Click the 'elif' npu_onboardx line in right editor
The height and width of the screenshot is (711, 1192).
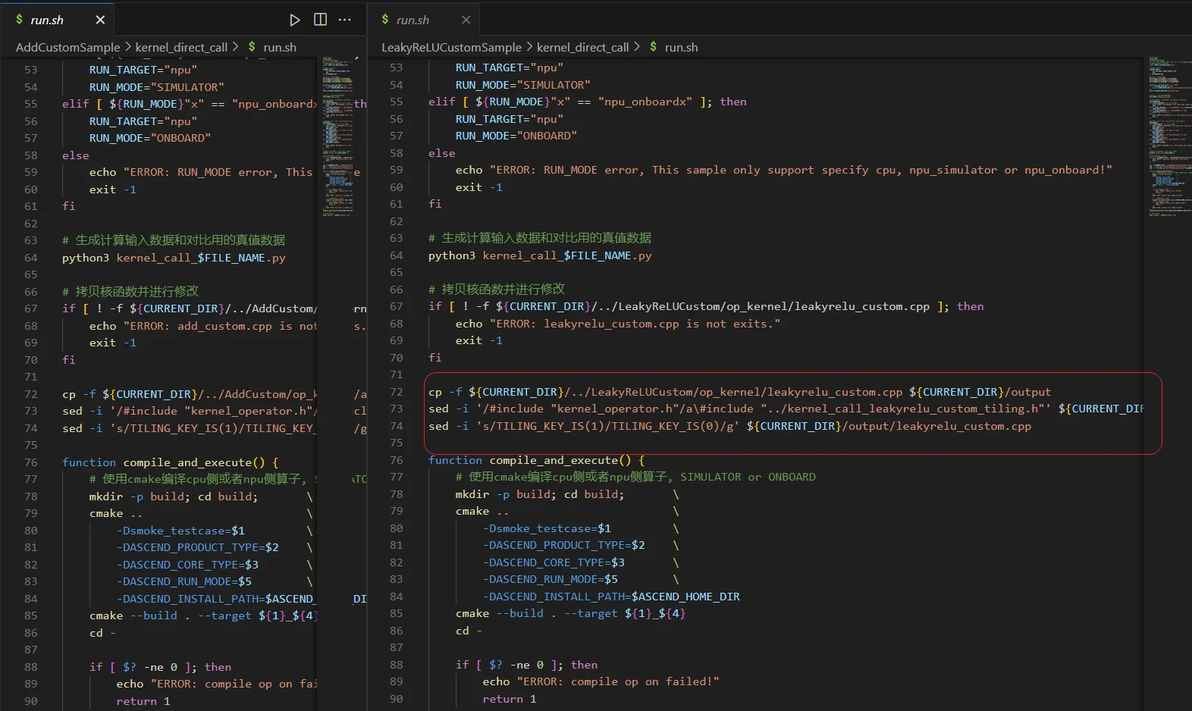point(587,101)
